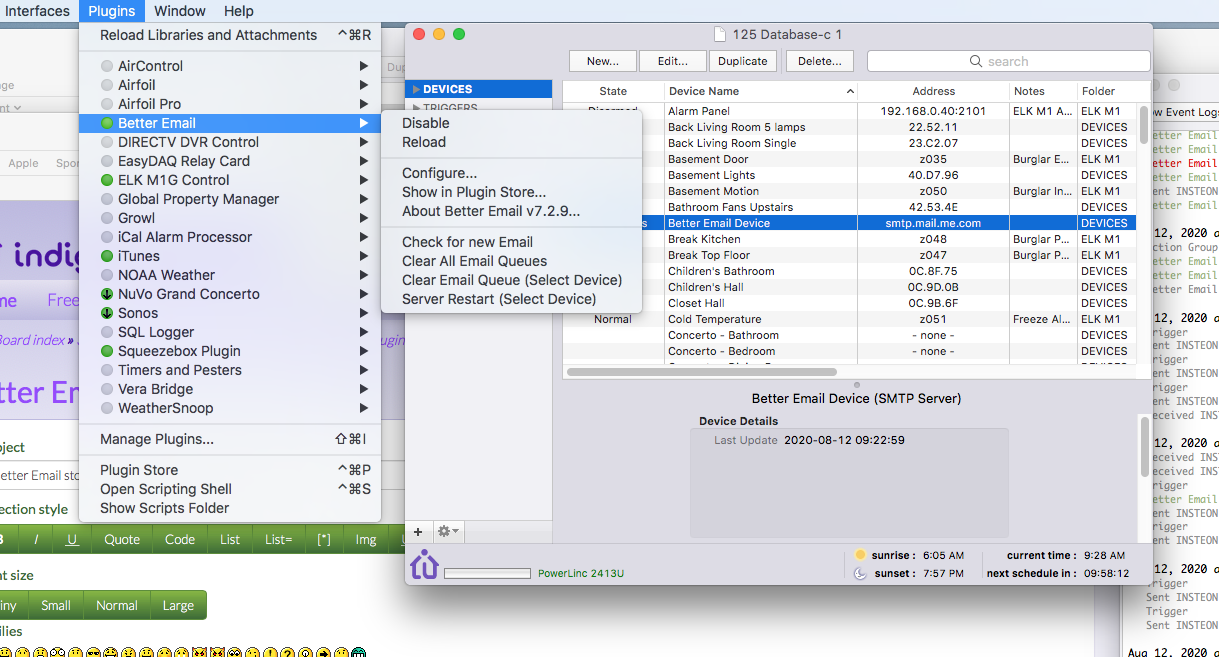This screenshot has width=1219, height=657.
Task: Select the Basement Lights device row
Action: [849, 175]
